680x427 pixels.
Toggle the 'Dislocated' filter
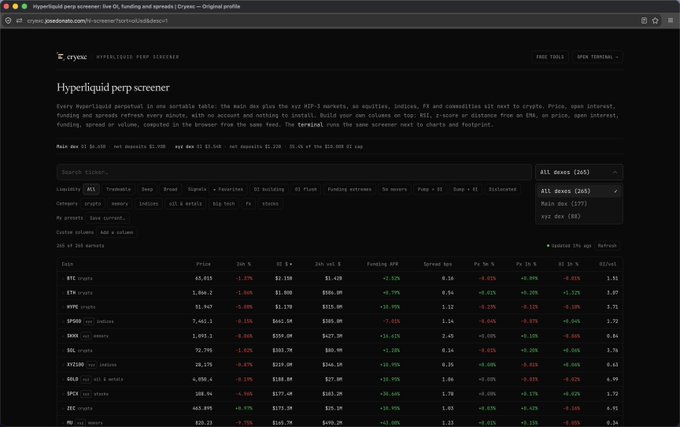[503, 189]
